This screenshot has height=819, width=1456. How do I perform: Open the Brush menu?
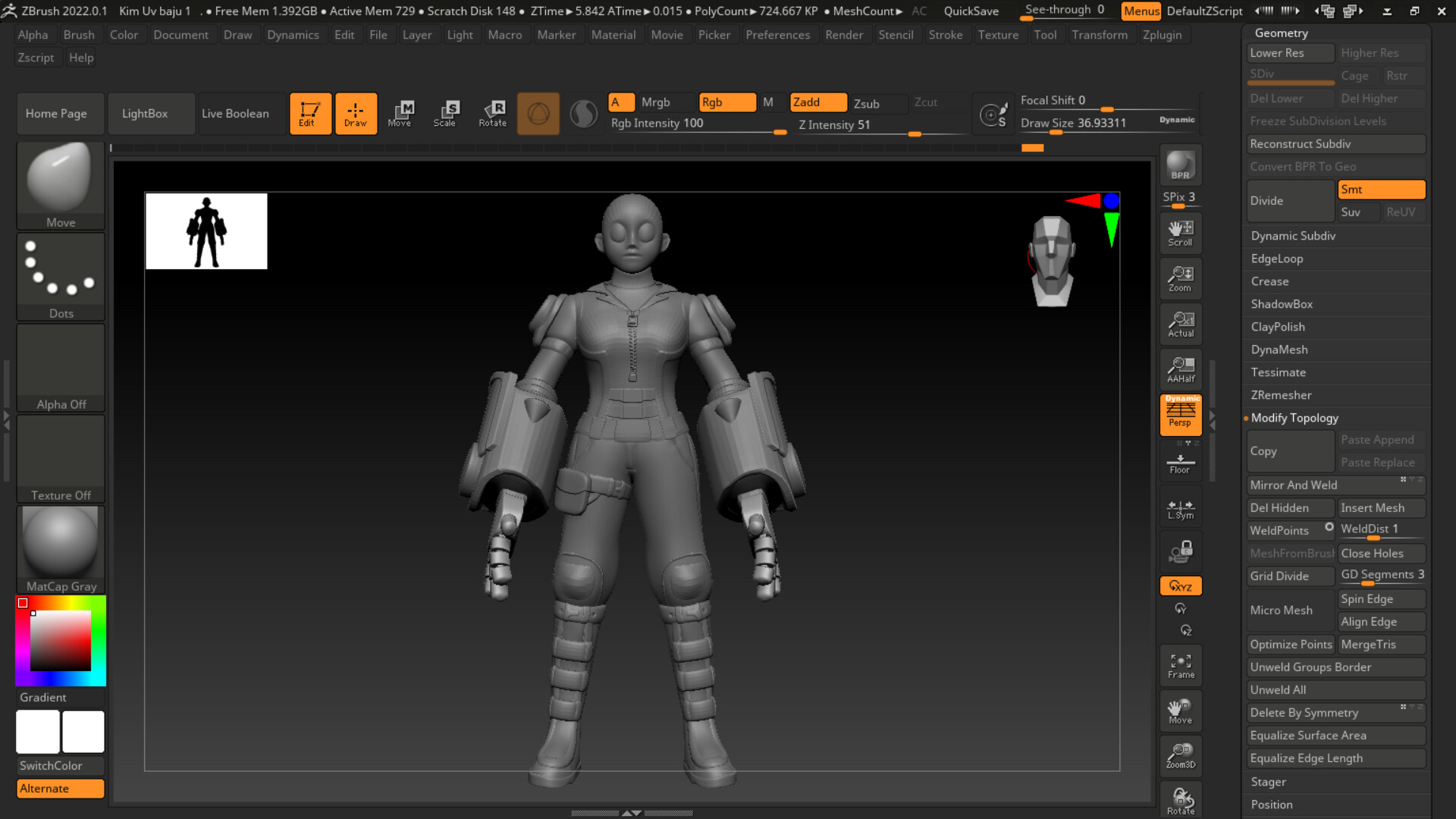[79, 35]
